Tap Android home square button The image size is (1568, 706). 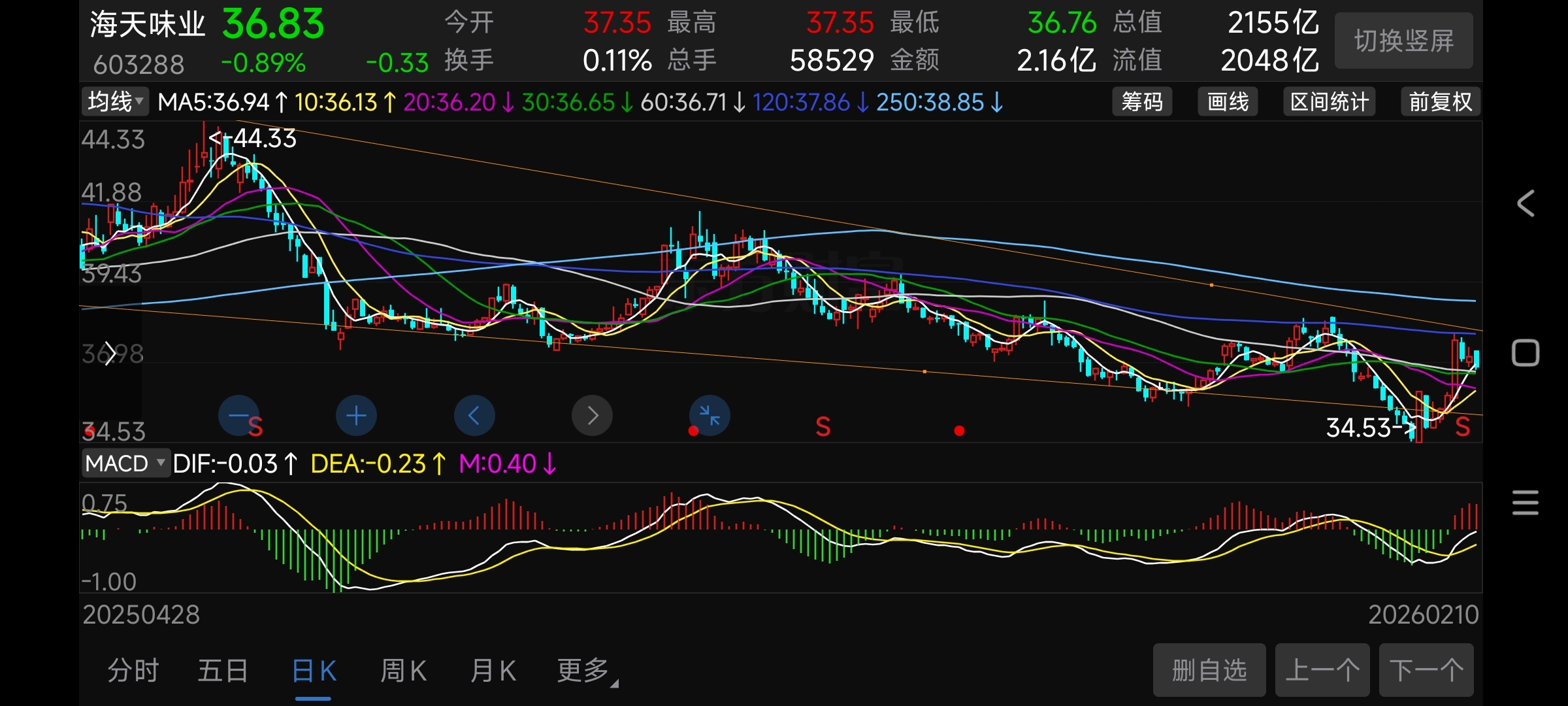[1526, 353]
